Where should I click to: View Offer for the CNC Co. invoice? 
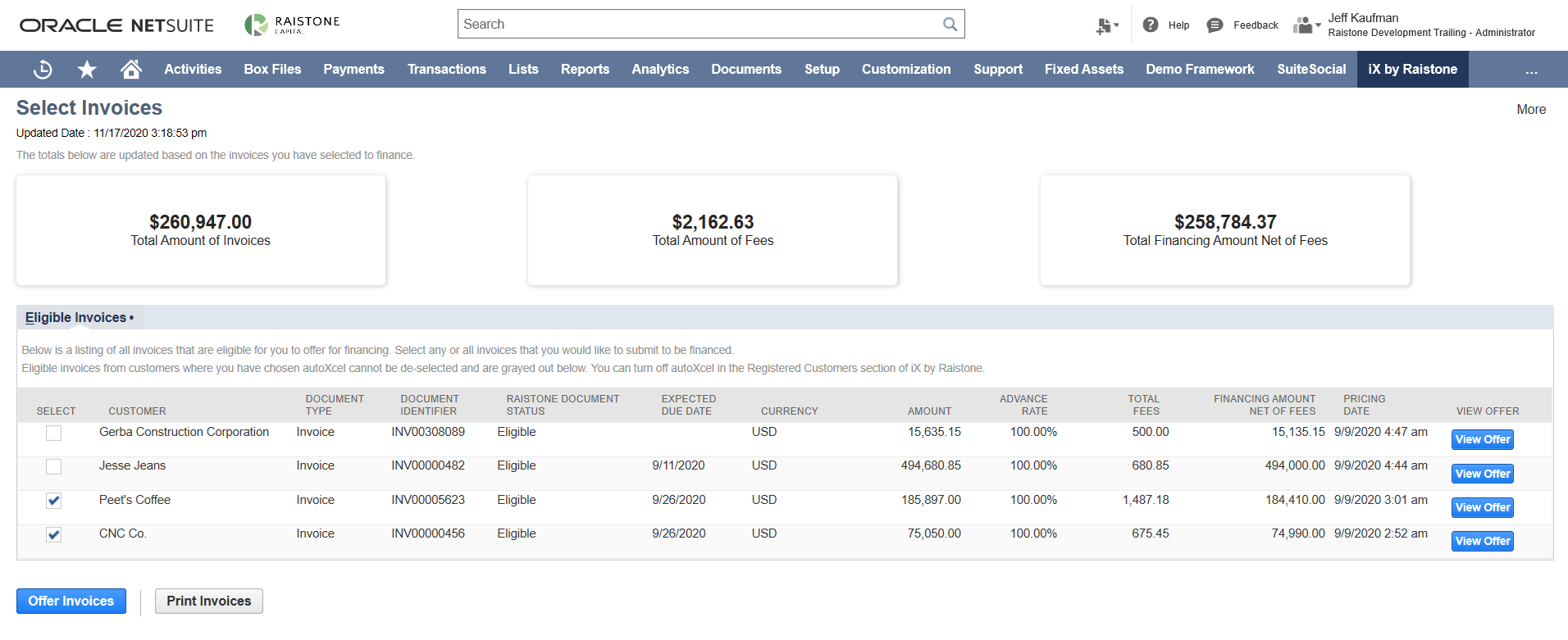[x=1482, y=541]
